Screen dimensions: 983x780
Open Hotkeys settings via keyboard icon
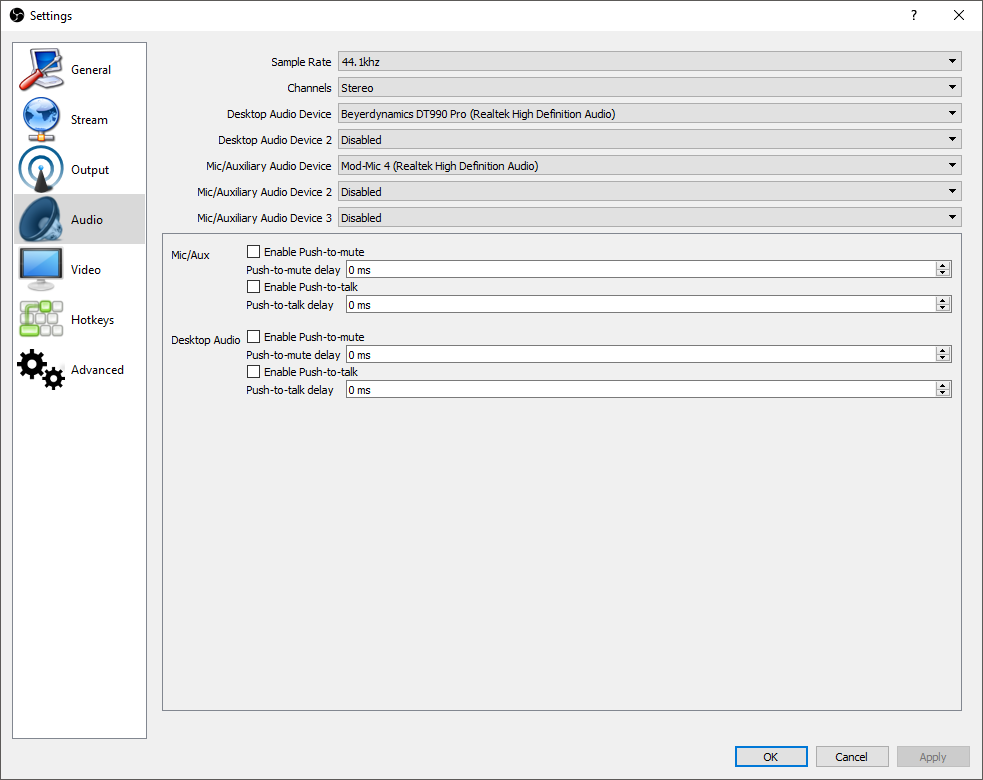[41, 319]
